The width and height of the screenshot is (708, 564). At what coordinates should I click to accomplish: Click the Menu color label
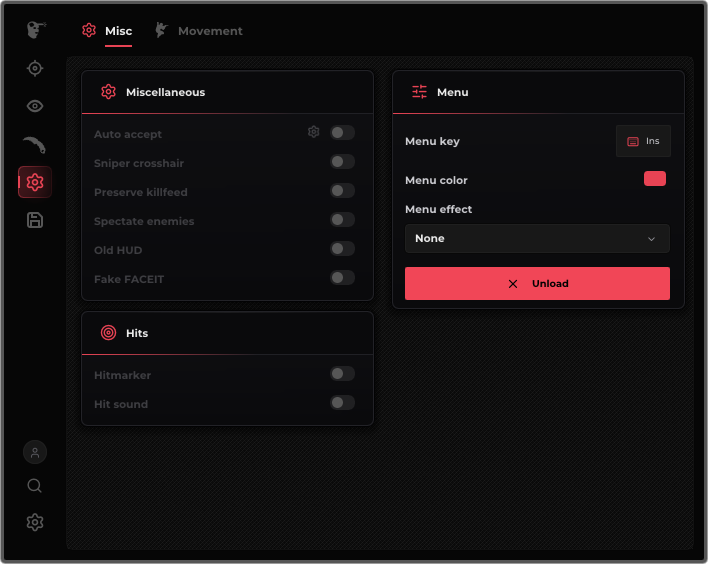pyautogui.click(x=436, y=180)
